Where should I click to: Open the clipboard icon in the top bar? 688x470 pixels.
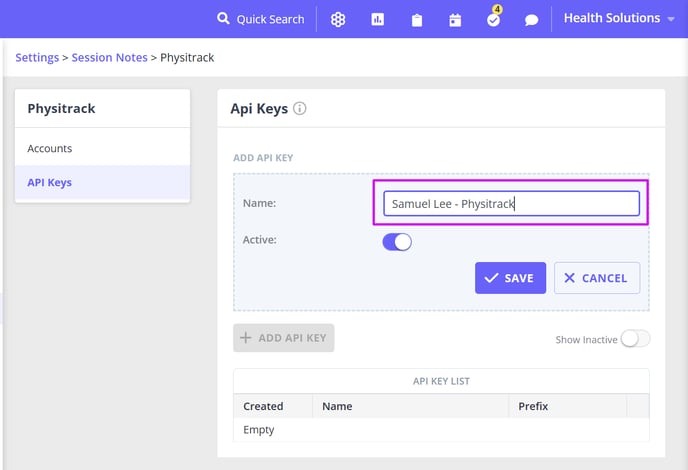point(417,20)
